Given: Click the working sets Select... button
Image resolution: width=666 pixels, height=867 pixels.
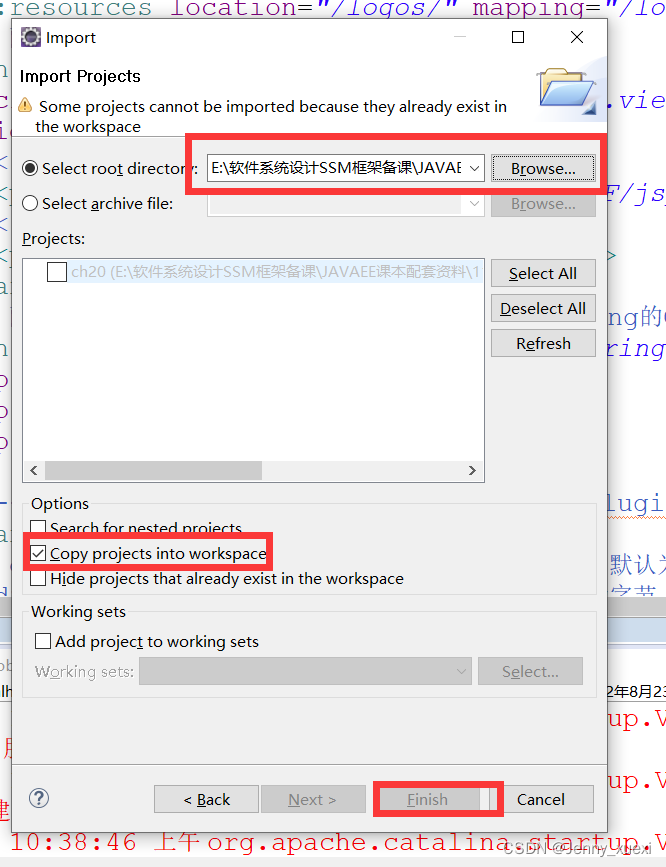Looking at the screenshot, I should coord(530,671).
